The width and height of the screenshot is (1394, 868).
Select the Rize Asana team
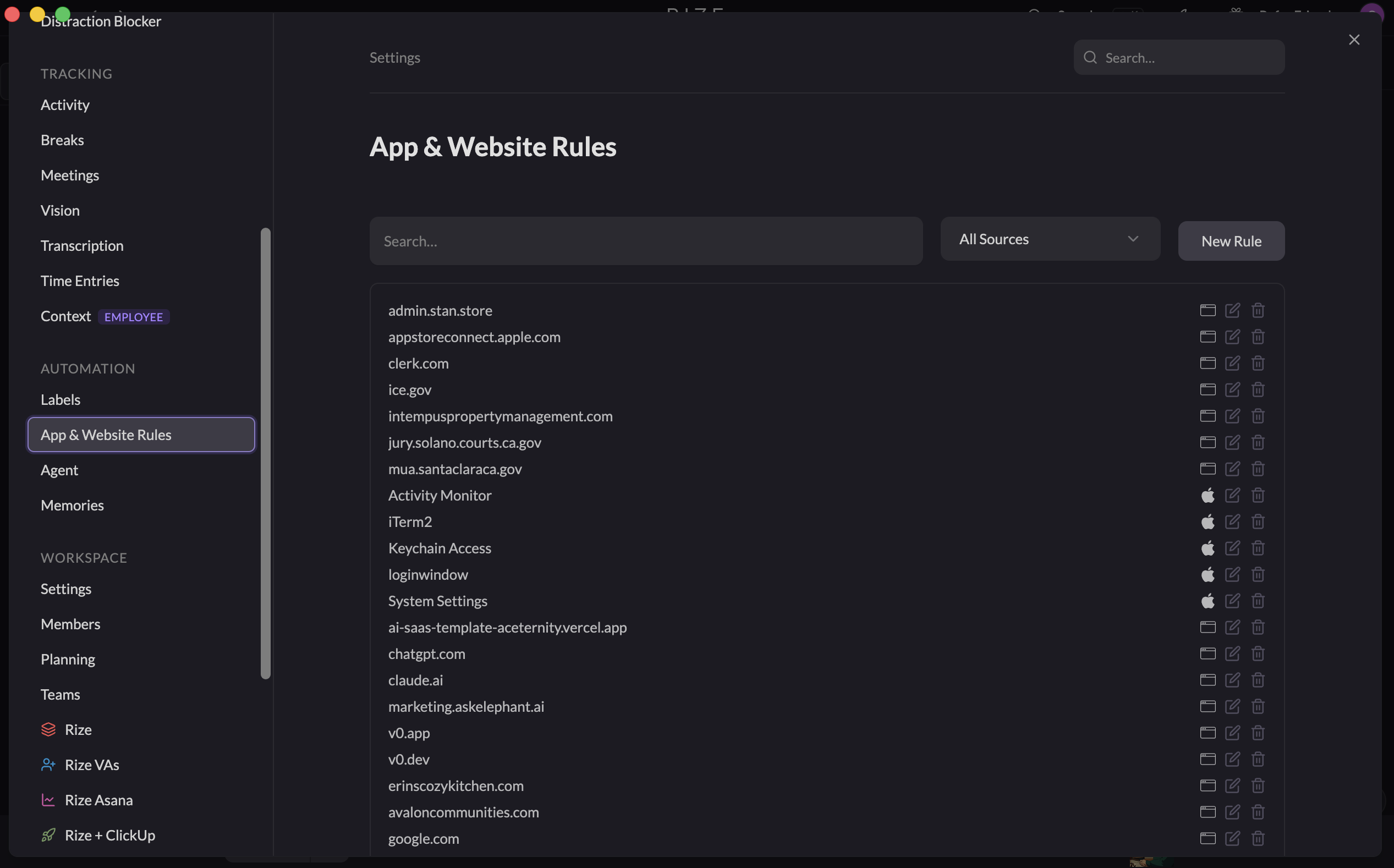point(87,800)
